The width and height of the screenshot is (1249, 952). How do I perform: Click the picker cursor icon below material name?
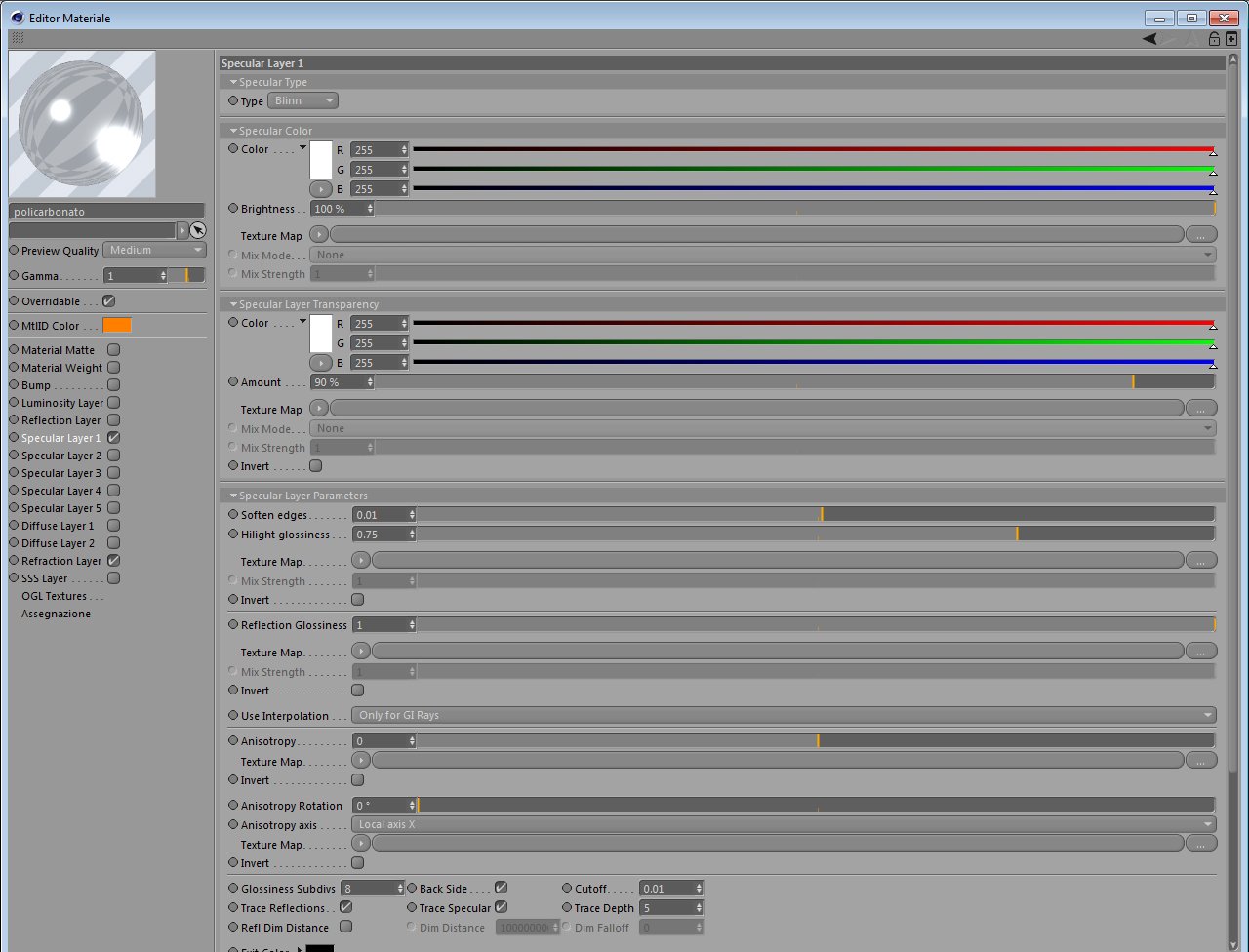[198, 230]
